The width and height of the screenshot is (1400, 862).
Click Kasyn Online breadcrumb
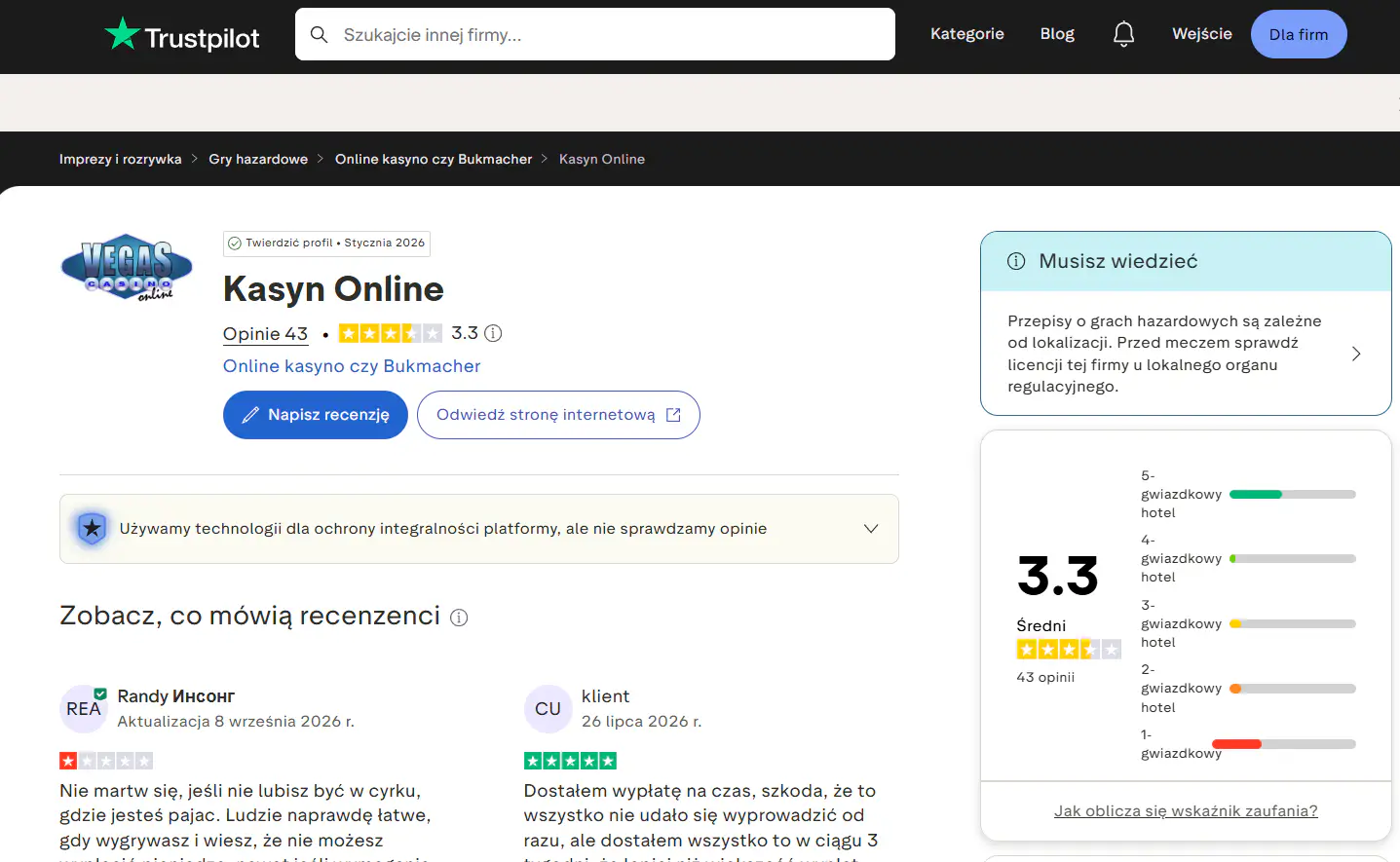point(602,159)
